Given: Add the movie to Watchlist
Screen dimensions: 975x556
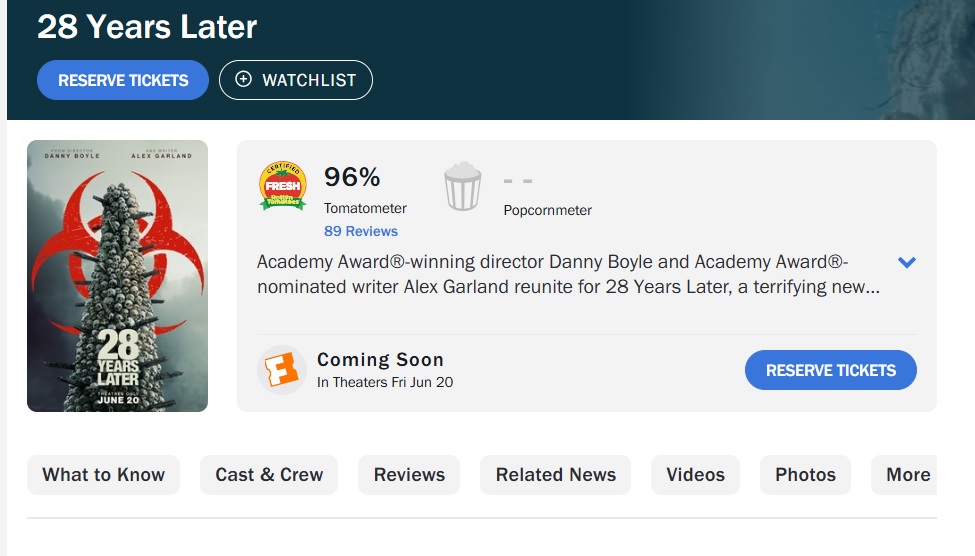Looking at the screenshot, I should point(295,80).
